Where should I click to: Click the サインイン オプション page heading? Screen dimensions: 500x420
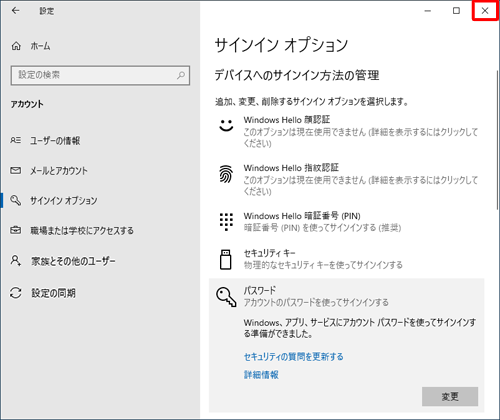pyautogui.click(x=281, y=45)
